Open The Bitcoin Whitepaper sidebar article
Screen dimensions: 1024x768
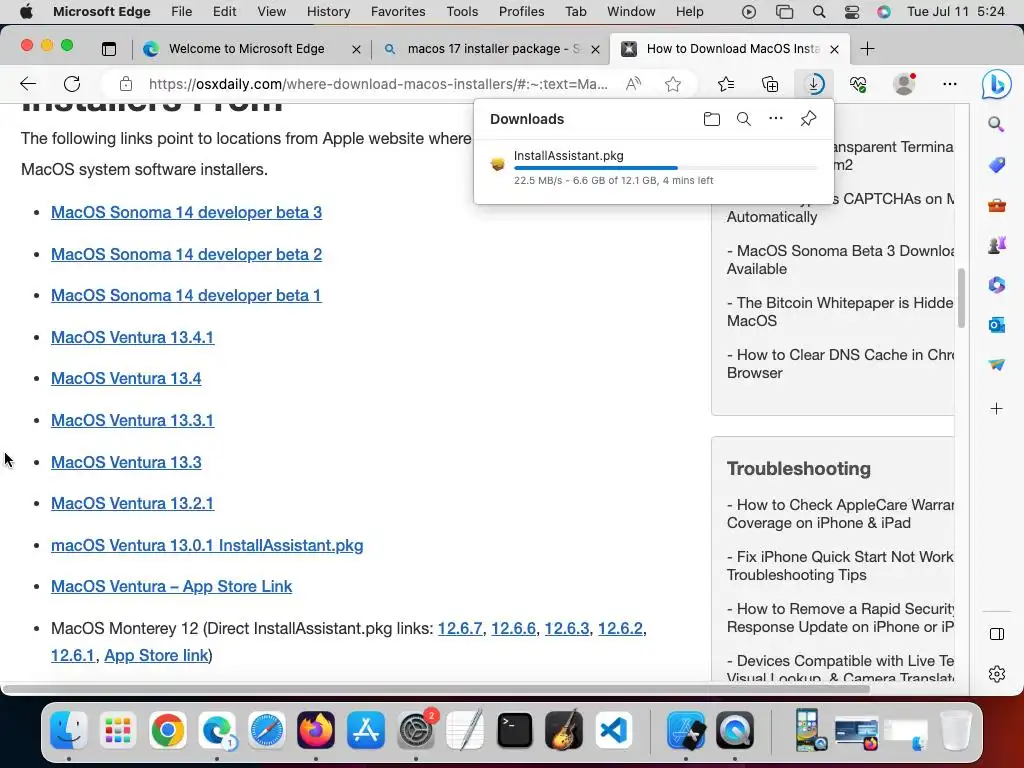(x=840, y=312)
